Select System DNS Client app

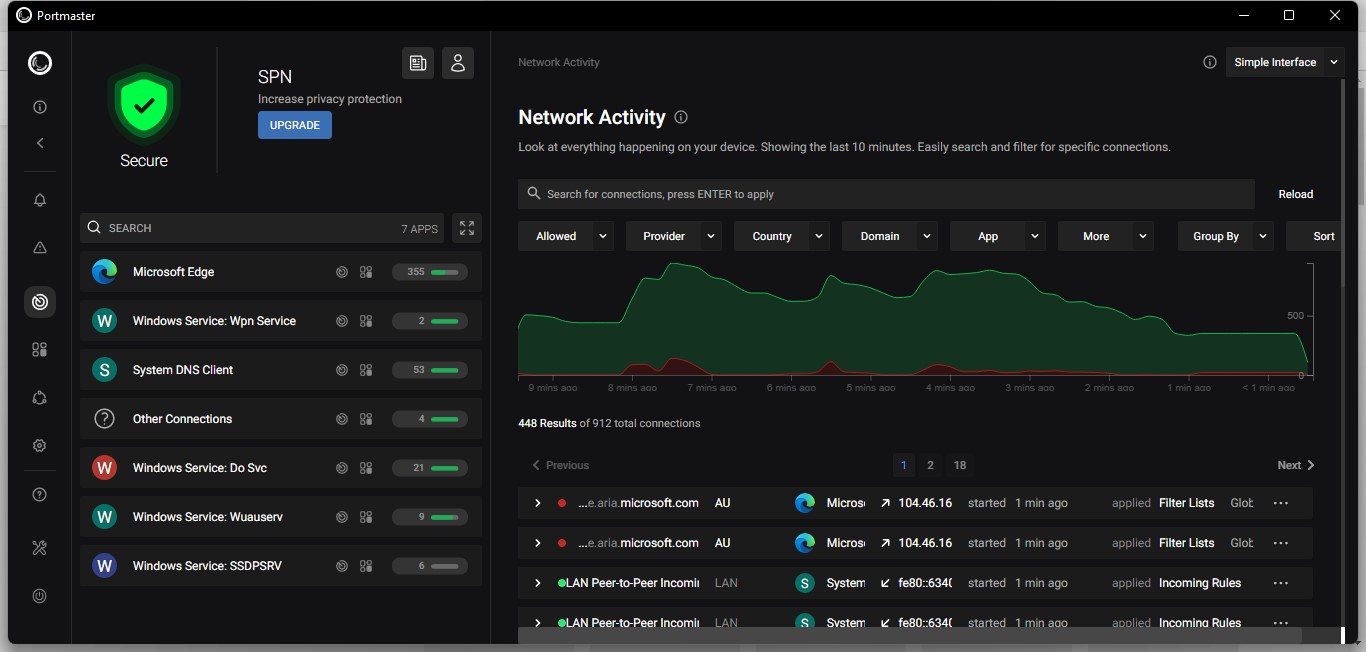281,370
